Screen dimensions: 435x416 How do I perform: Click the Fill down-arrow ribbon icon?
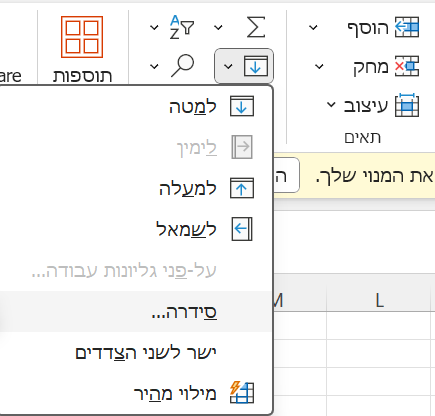coord(256,66)
